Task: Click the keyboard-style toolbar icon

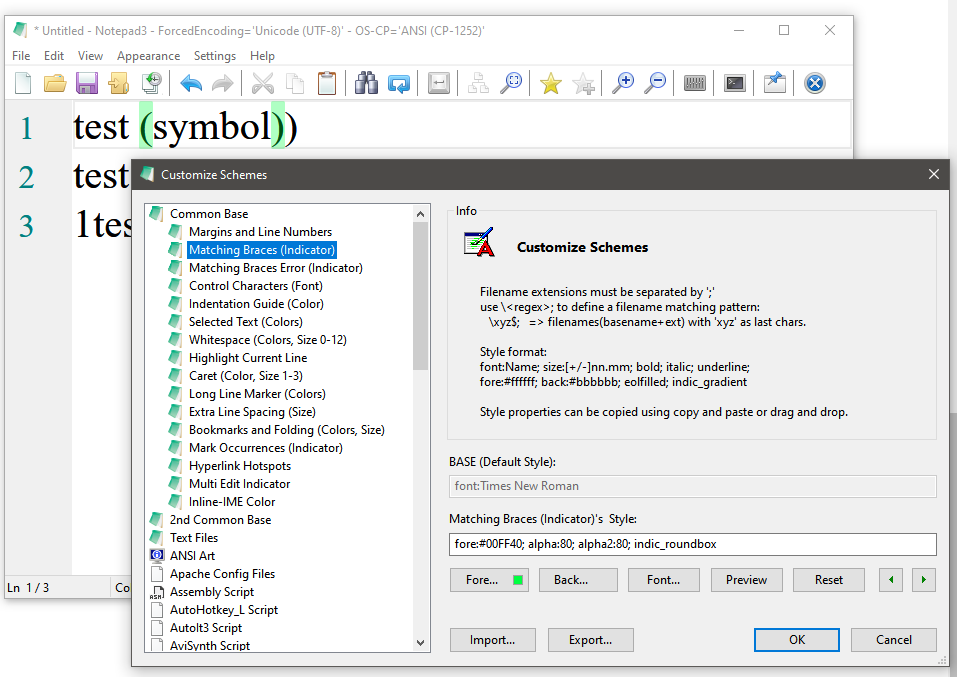Action: (x=695, y=84)
